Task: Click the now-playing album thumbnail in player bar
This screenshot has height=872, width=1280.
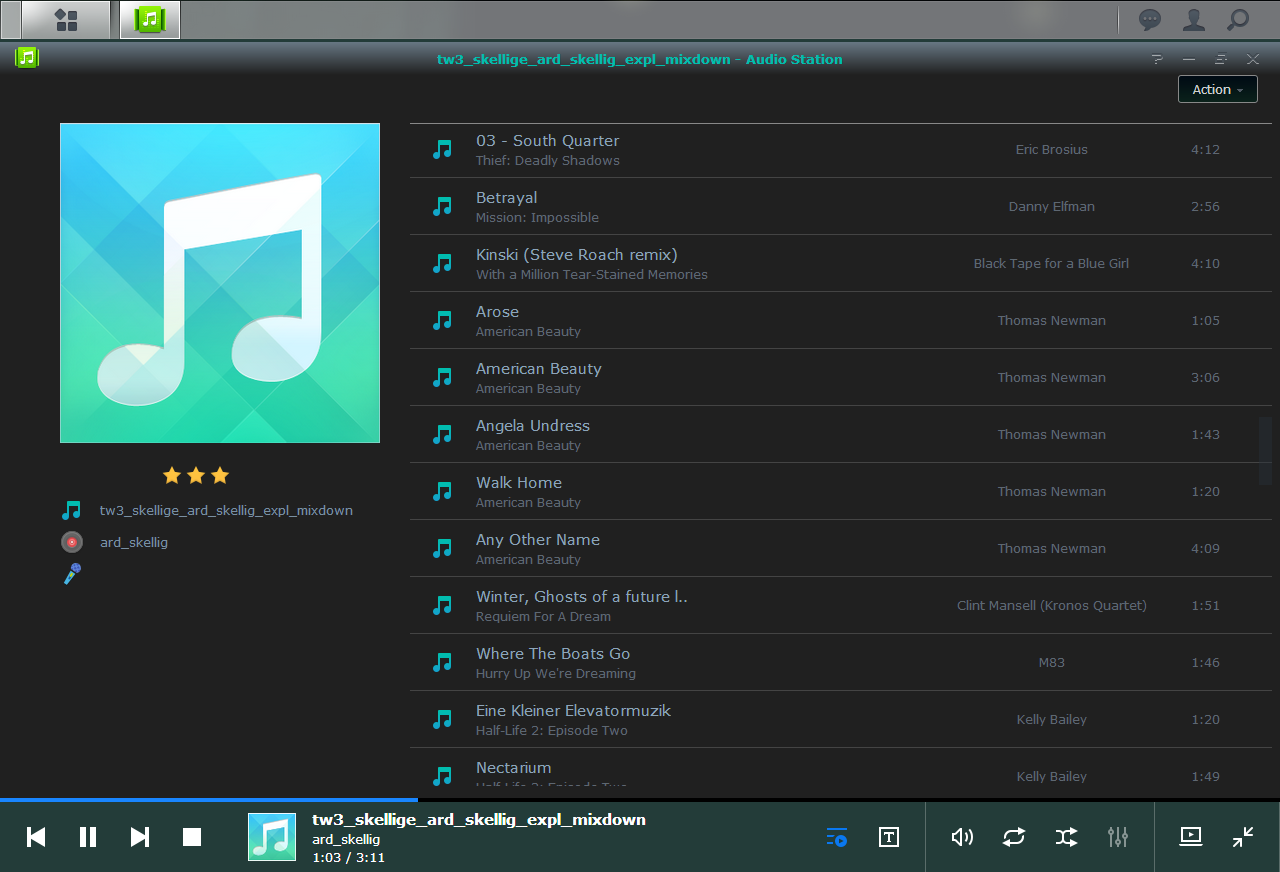Action: click(x=272, y=837)
